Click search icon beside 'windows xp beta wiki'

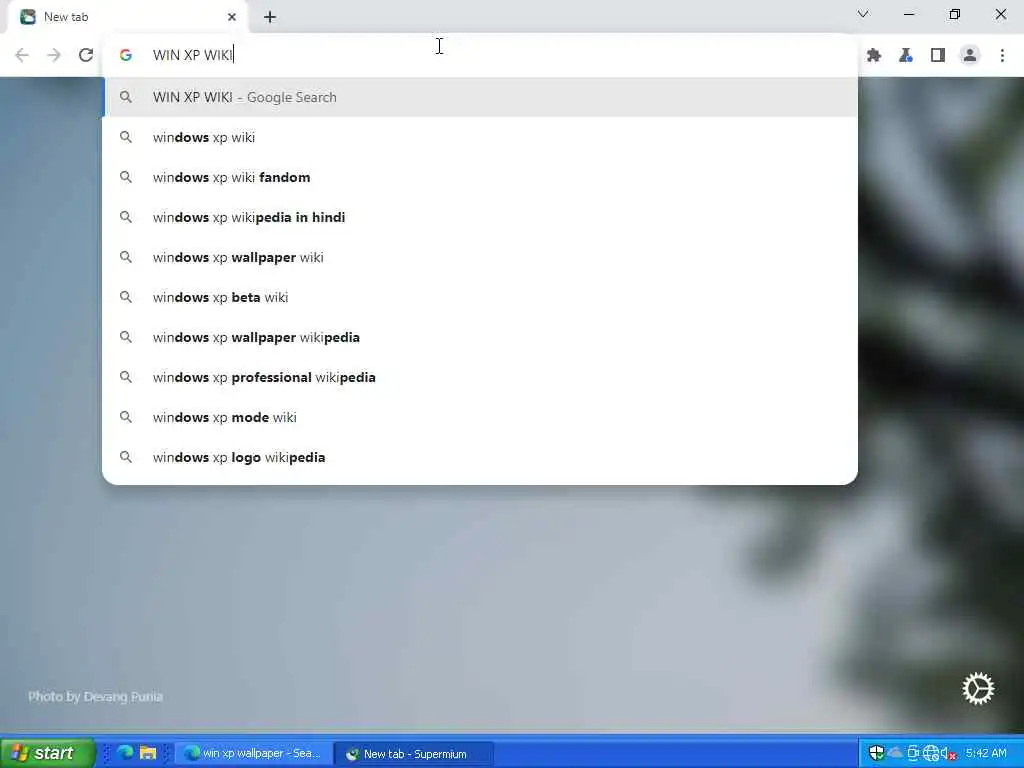pos(126,297)
